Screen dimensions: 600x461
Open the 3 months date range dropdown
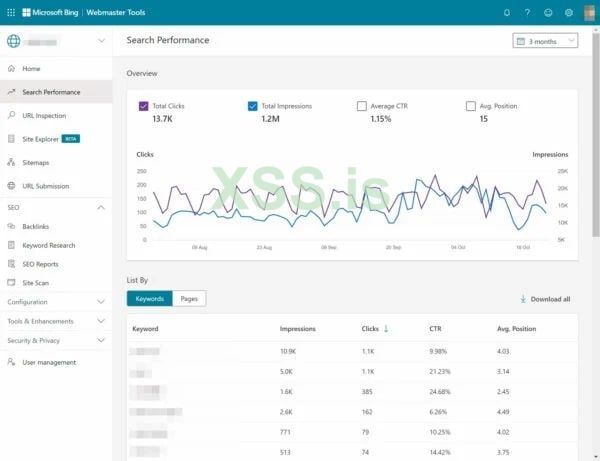coord(545,41)
